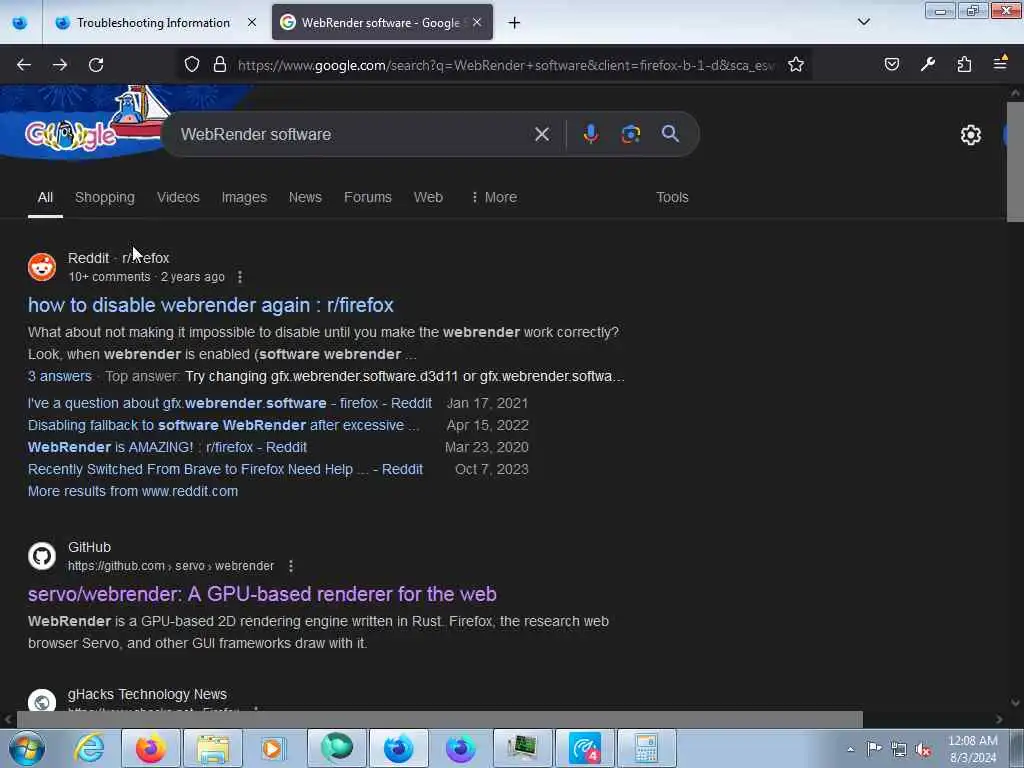Open the tracking protection shield icon
The height and width of the screenshot is (768, 1024).
pos(191,65)
